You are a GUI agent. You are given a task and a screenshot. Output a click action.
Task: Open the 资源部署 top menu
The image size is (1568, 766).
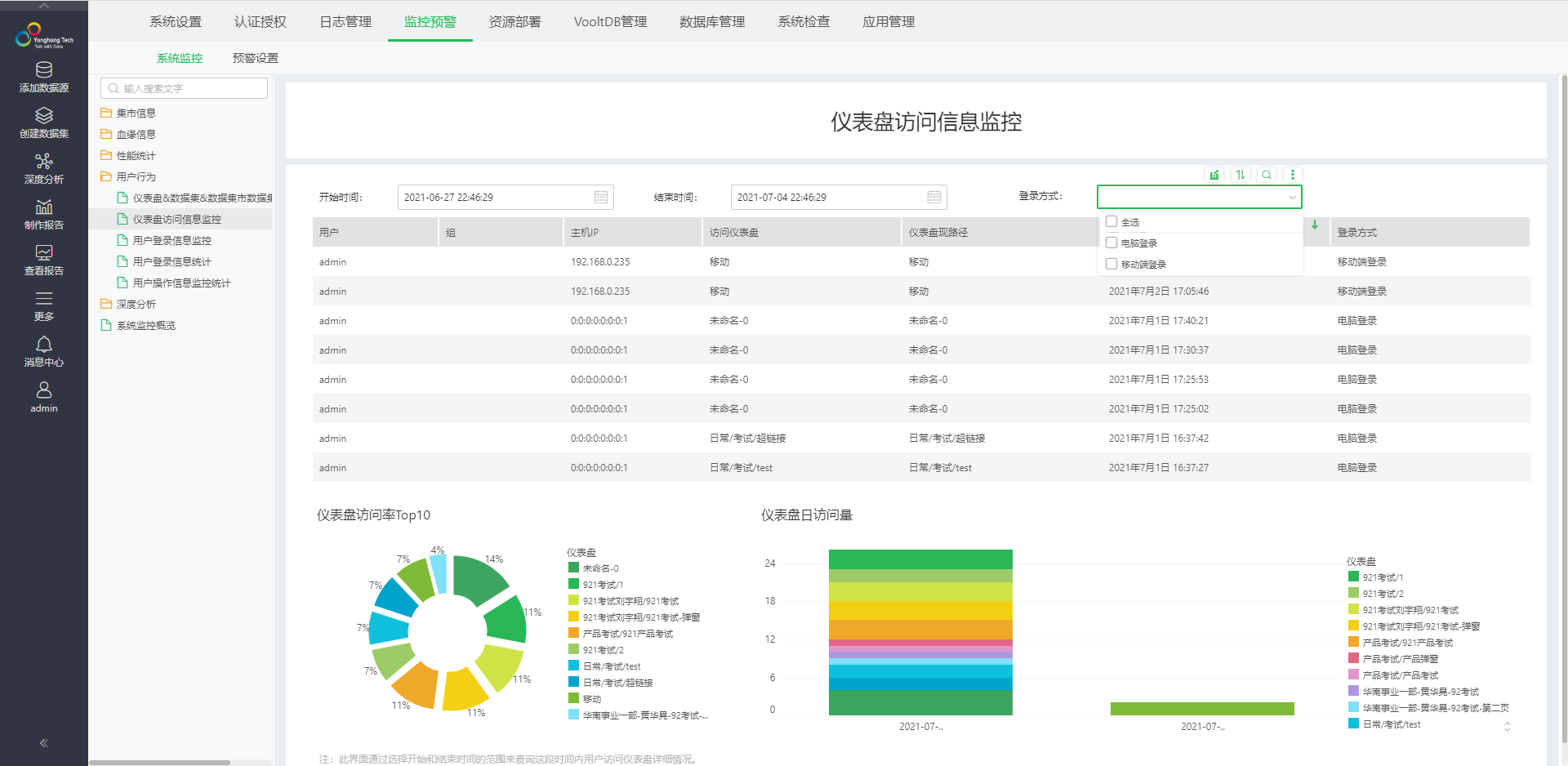515,21
